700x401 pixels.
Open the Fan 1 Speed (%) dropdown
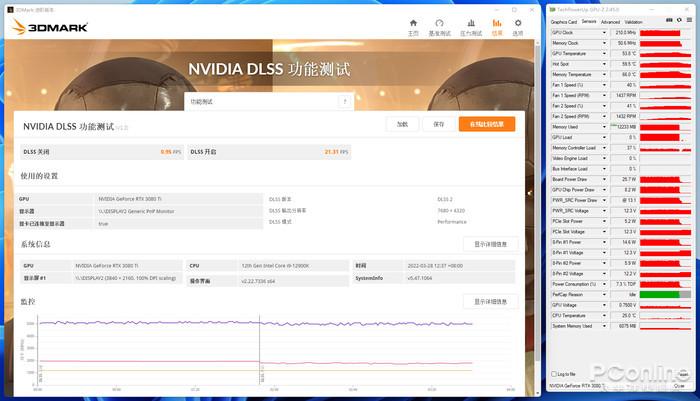604,85
